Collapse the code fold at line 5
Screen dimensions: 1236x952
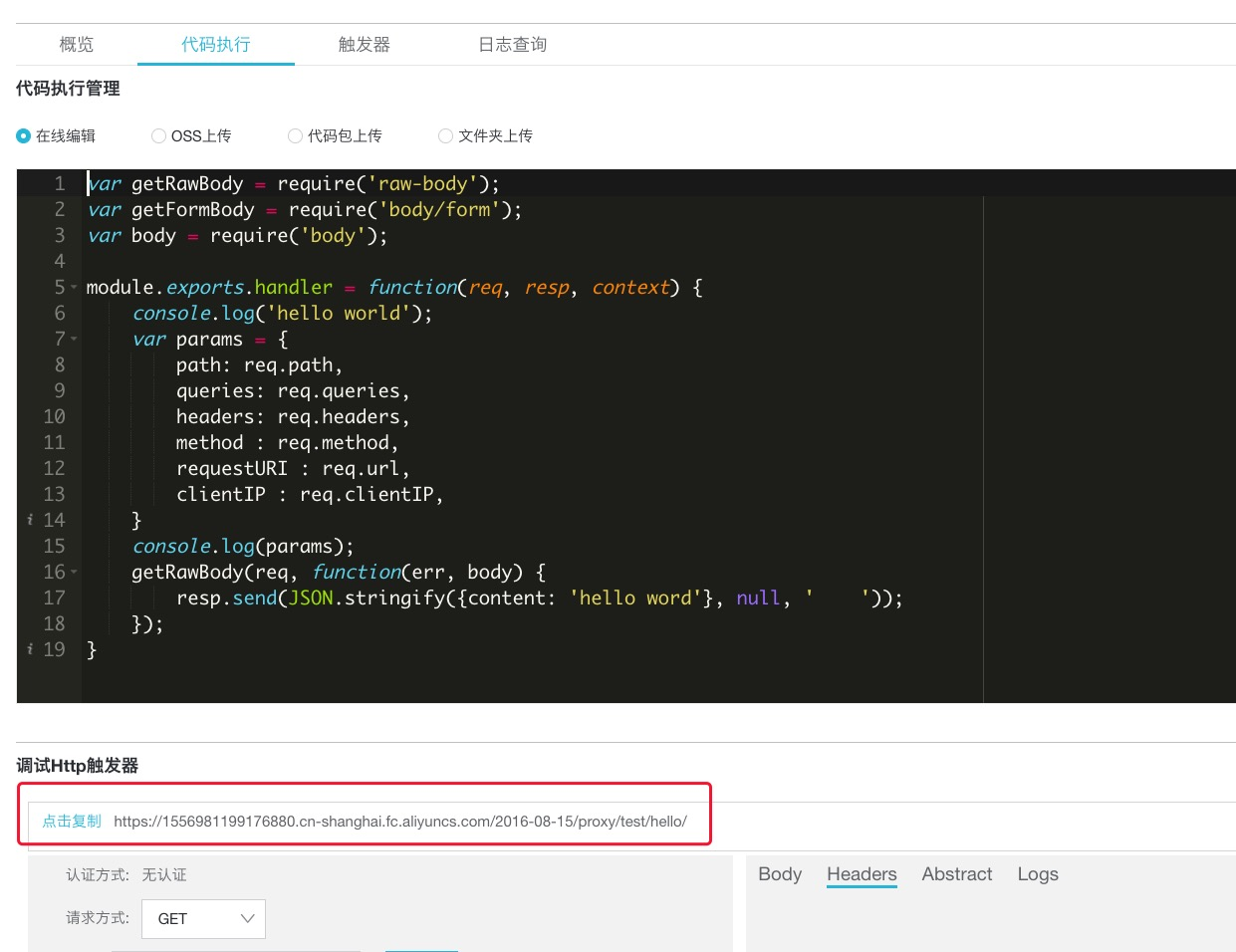click(x=74, y=288)
